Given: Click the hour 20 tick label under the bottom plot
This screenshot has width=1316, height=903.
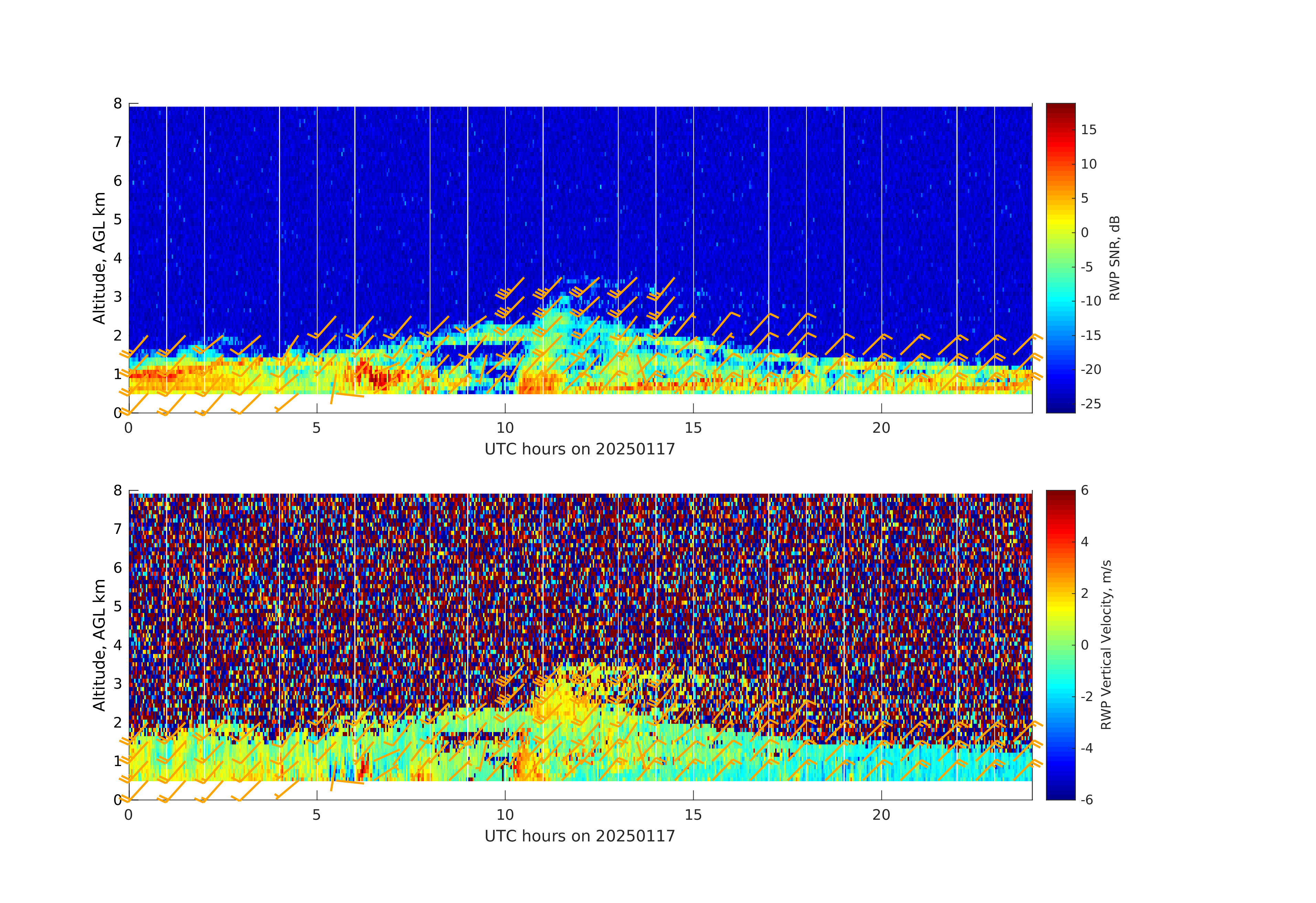Looking at the screenshot, I should (x=881, y=815).
